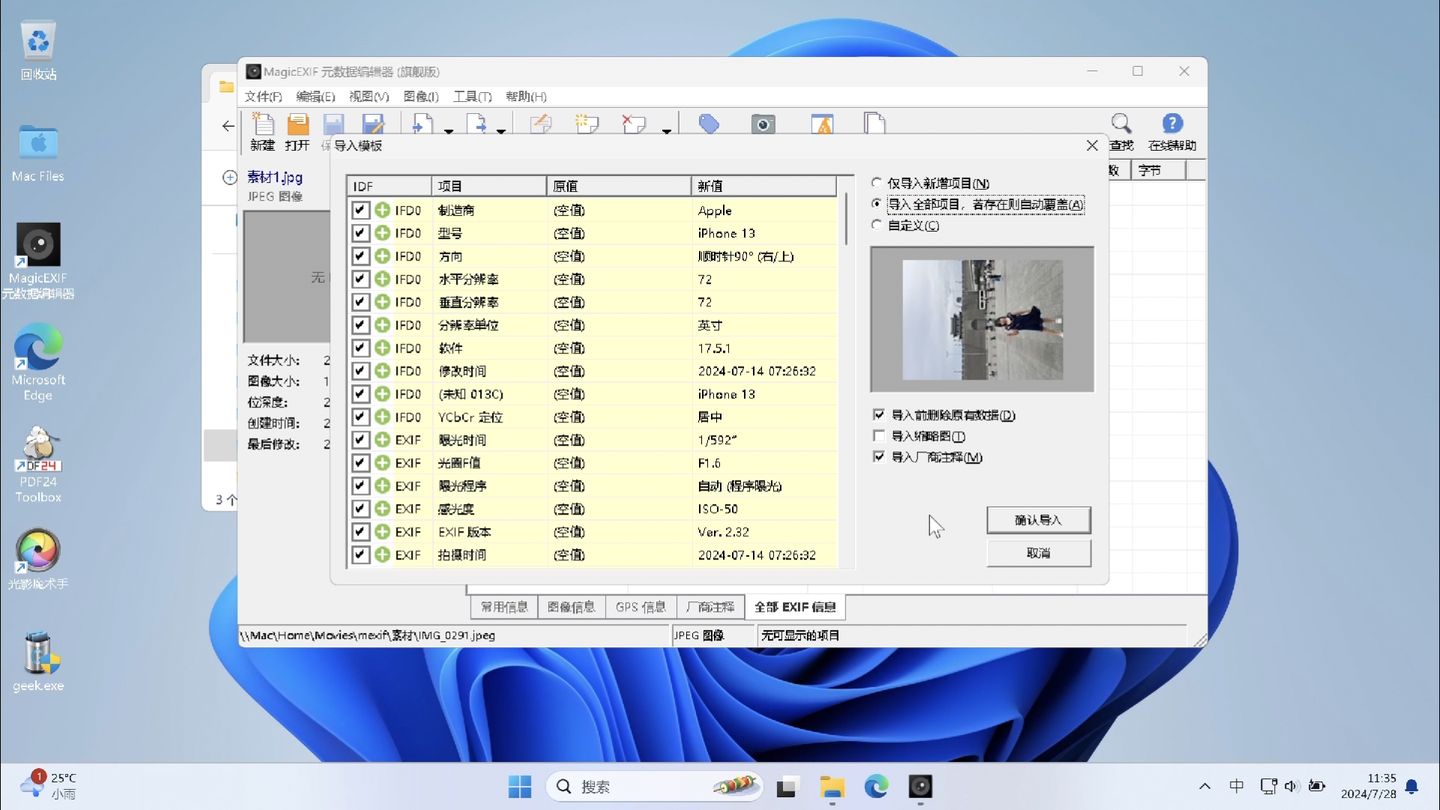The width and height of the screenshot is (1440, 810).
Task: Click File Explorer icon on taskbar
Action: (832, 786)
